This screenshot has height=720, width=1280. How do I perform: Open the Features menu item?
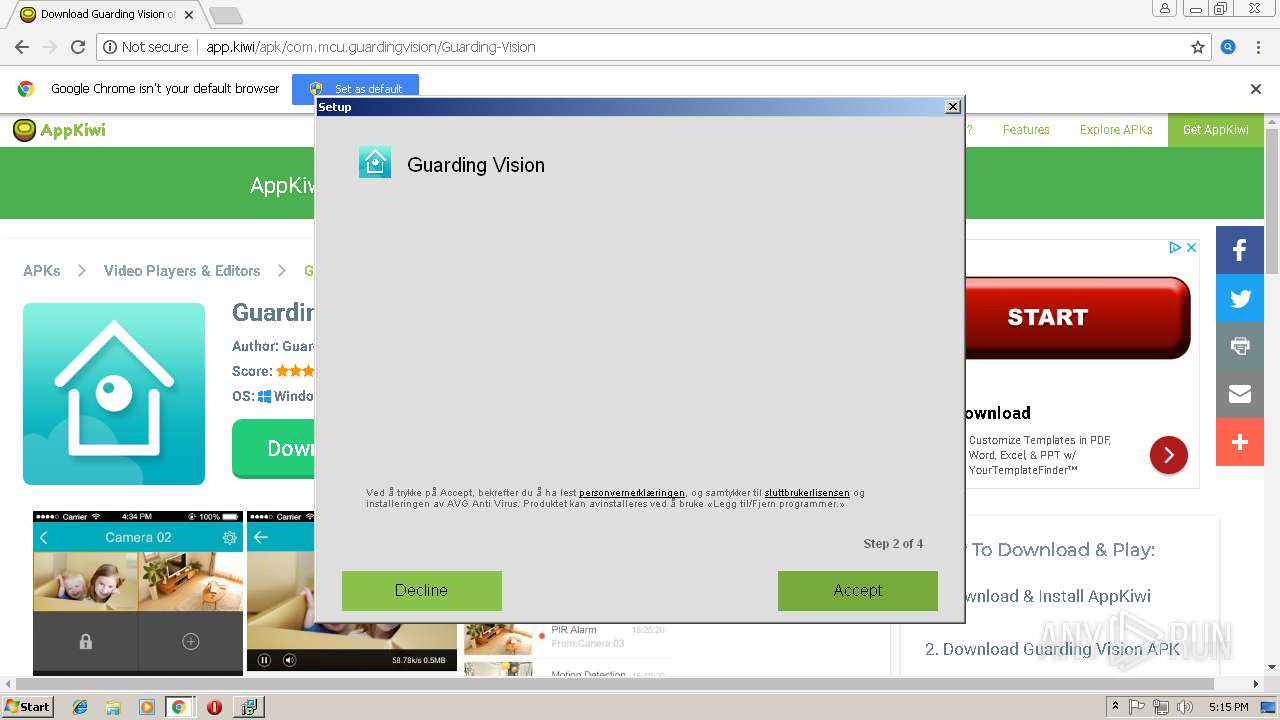(1026, 130)
